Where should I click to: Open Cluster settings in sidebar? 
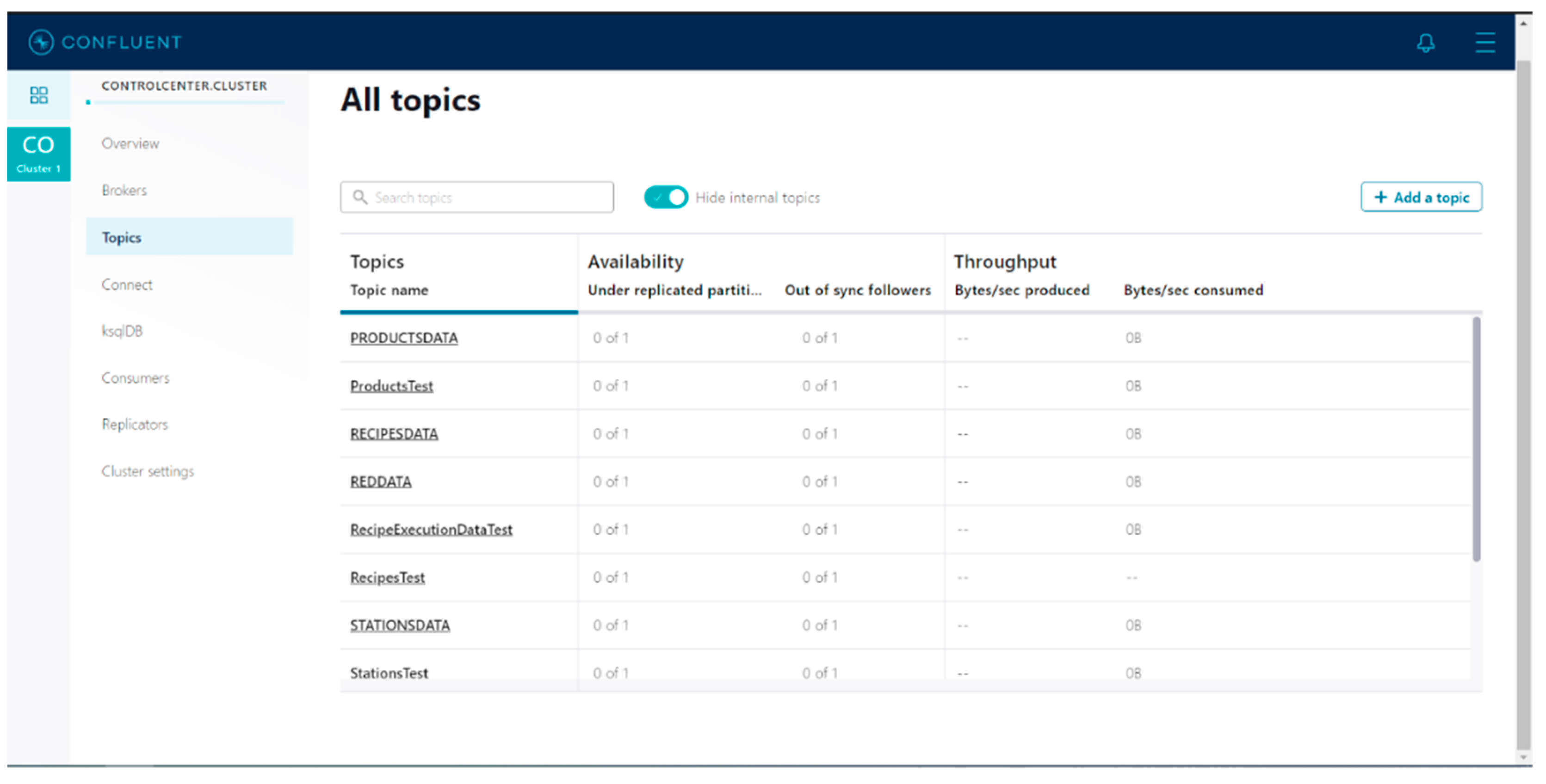coord(148,472)
